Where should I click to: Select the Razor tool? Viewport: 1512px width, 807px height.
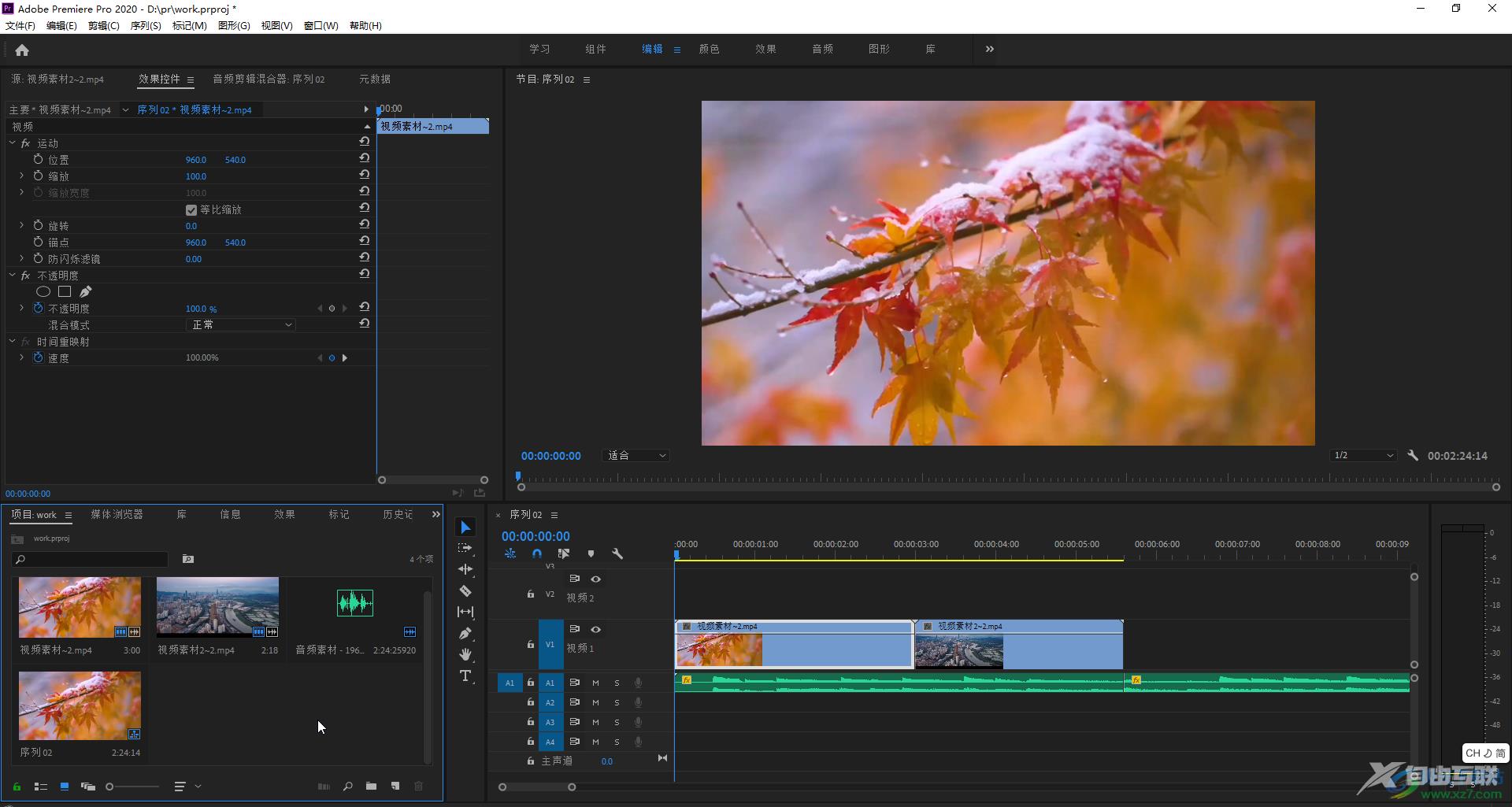(x=465, y=590)
